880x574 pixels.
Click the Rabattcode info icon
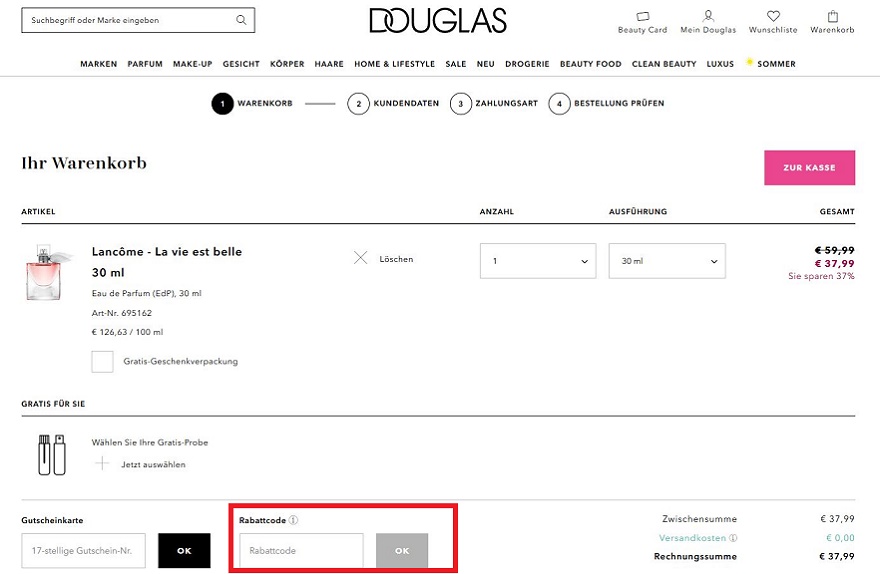pos(293,520)
